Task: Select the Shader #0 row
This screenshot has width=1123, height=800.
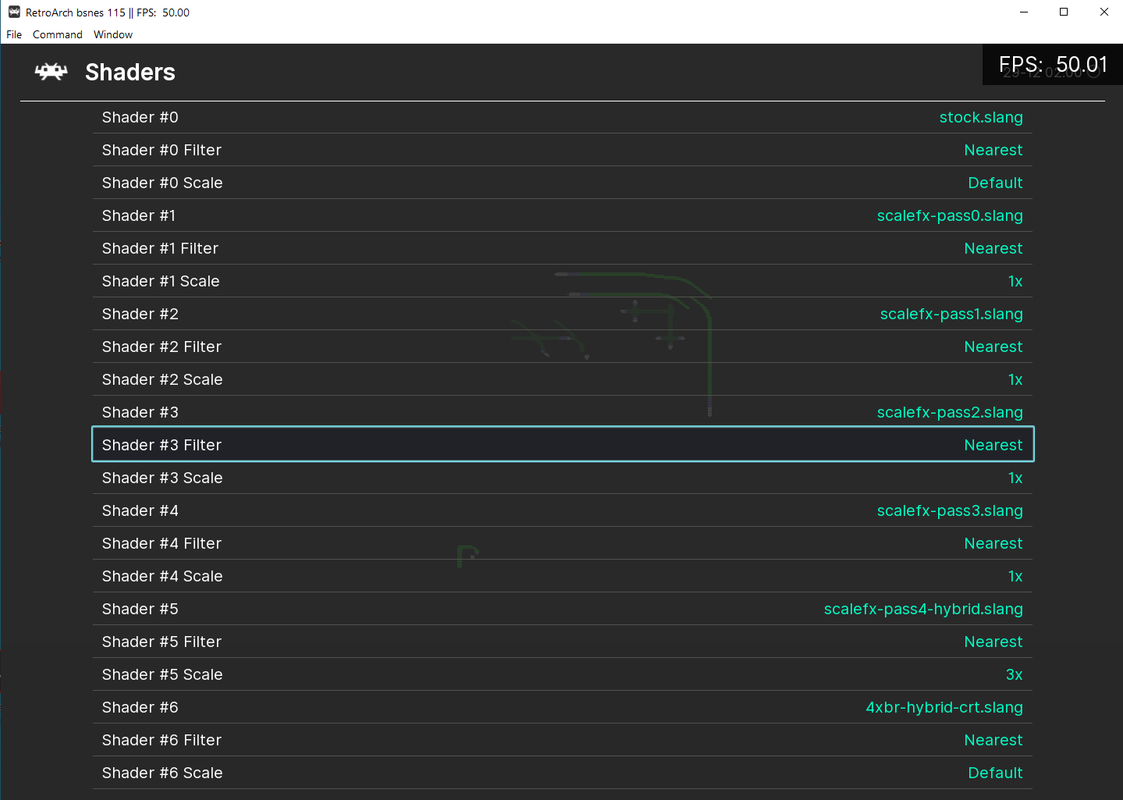Action: pos(562,117)
